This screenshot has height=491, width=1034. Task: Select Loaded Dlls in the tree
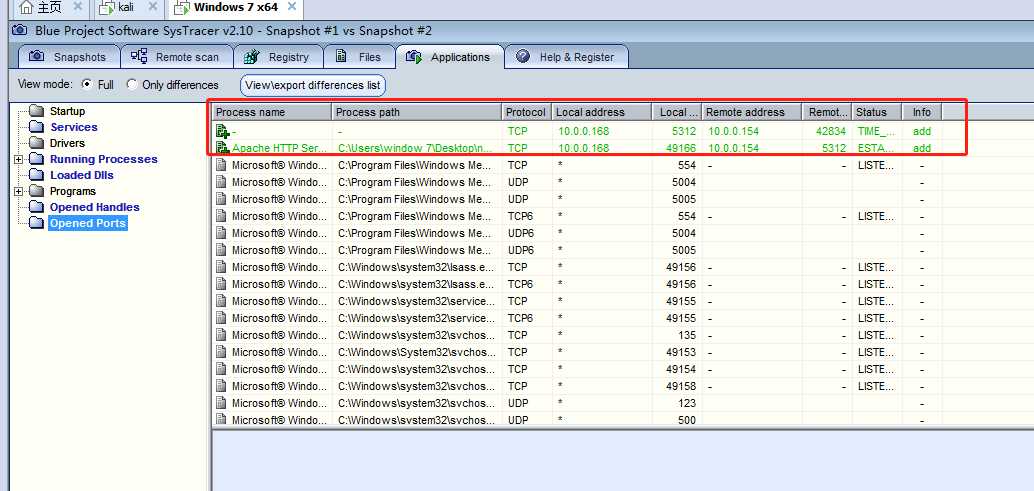82,175
